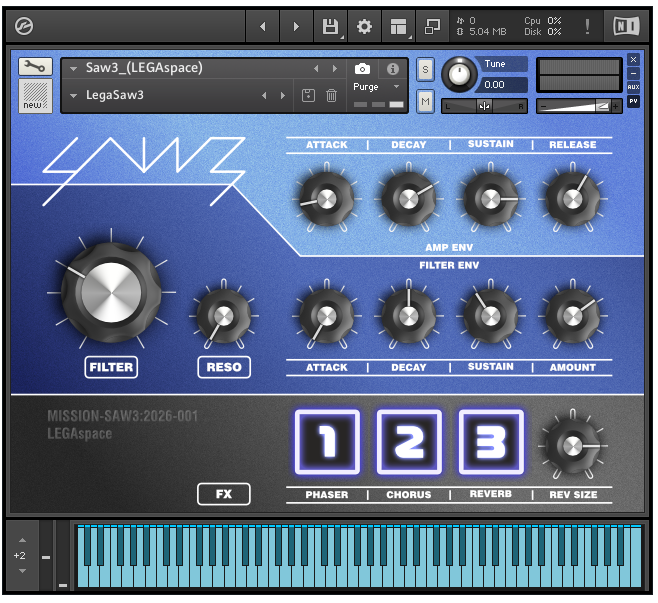The width and height of the screenshot is (658, 603).
Task: Open the workspace layout panel icon
Action: click(399, 26)
